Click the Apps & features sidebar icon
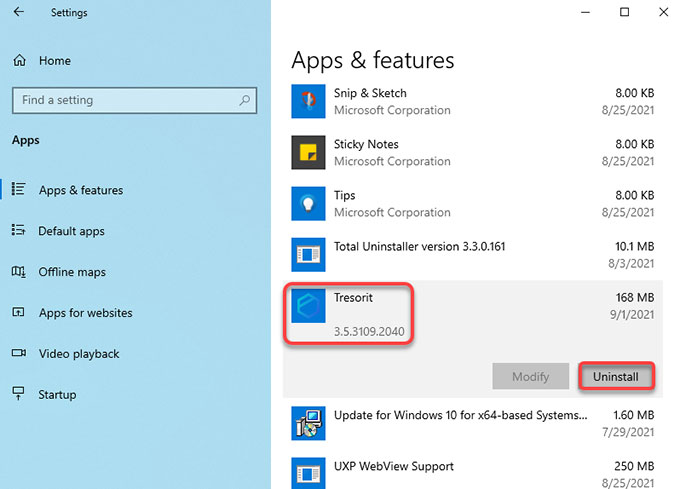 [x=18, y=189]
